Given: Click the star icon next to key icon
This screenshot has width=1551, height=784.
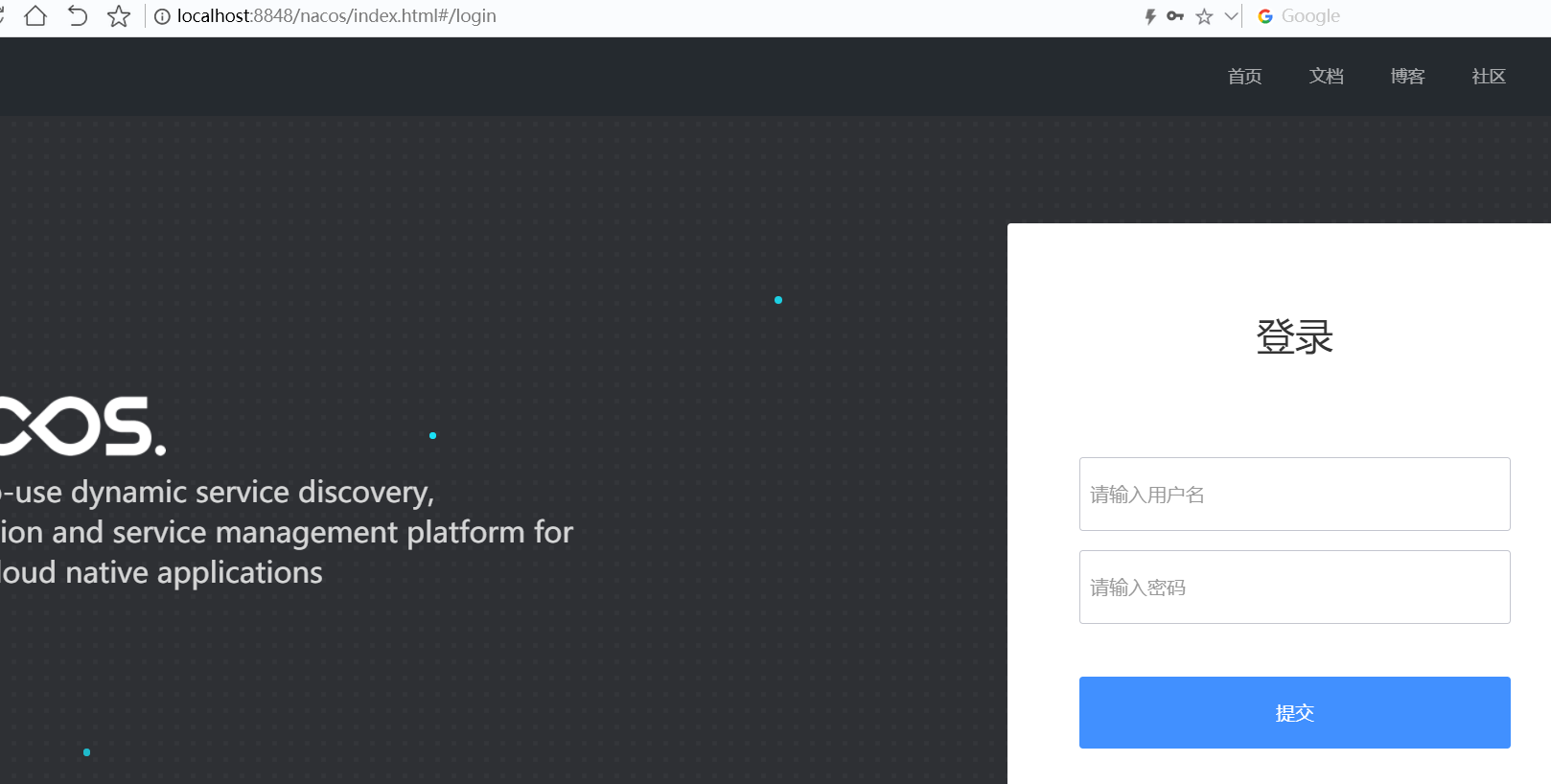Looking at the screenshot, I should (x=1204, y=16).
